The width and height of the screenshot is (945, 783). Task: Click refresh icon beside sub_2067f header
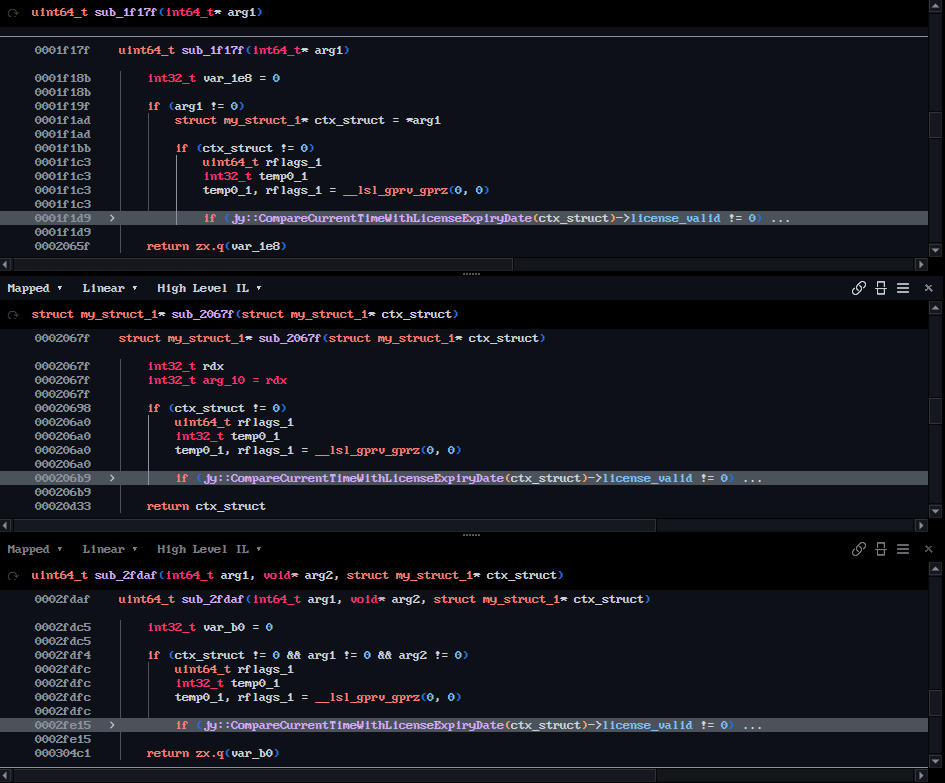coord(12,315)
